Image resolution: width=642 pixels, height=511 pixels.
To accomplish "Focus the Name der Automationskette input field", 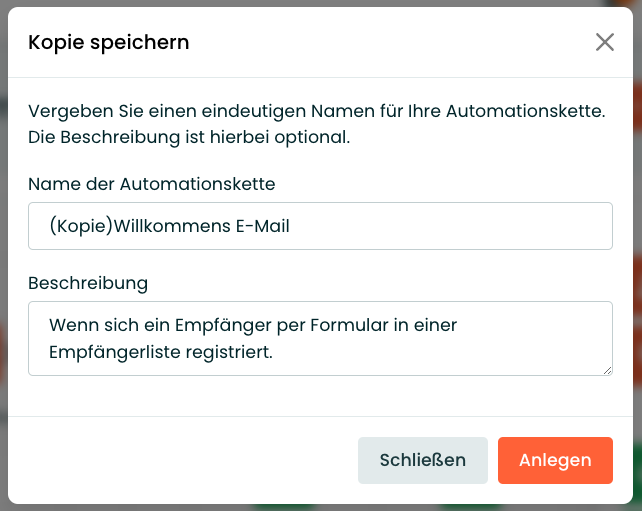I will [320, 226].
